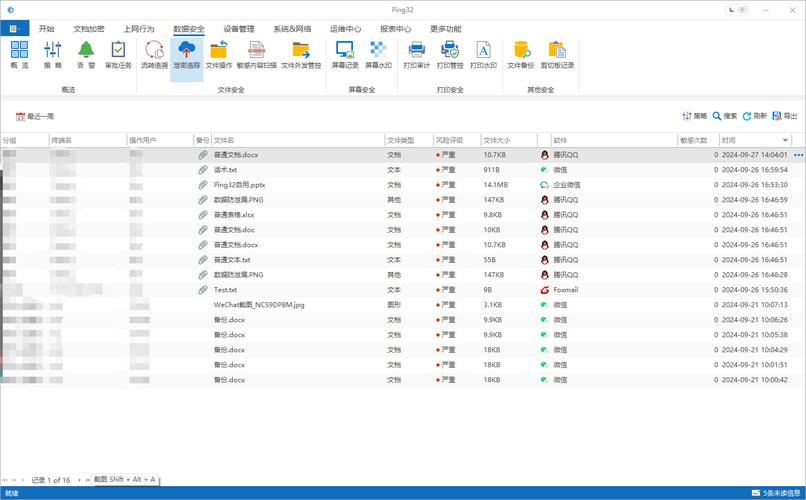
Task: Switch to the 报表中心 tab
Action: pyautogui.click(x=395, y=29)
